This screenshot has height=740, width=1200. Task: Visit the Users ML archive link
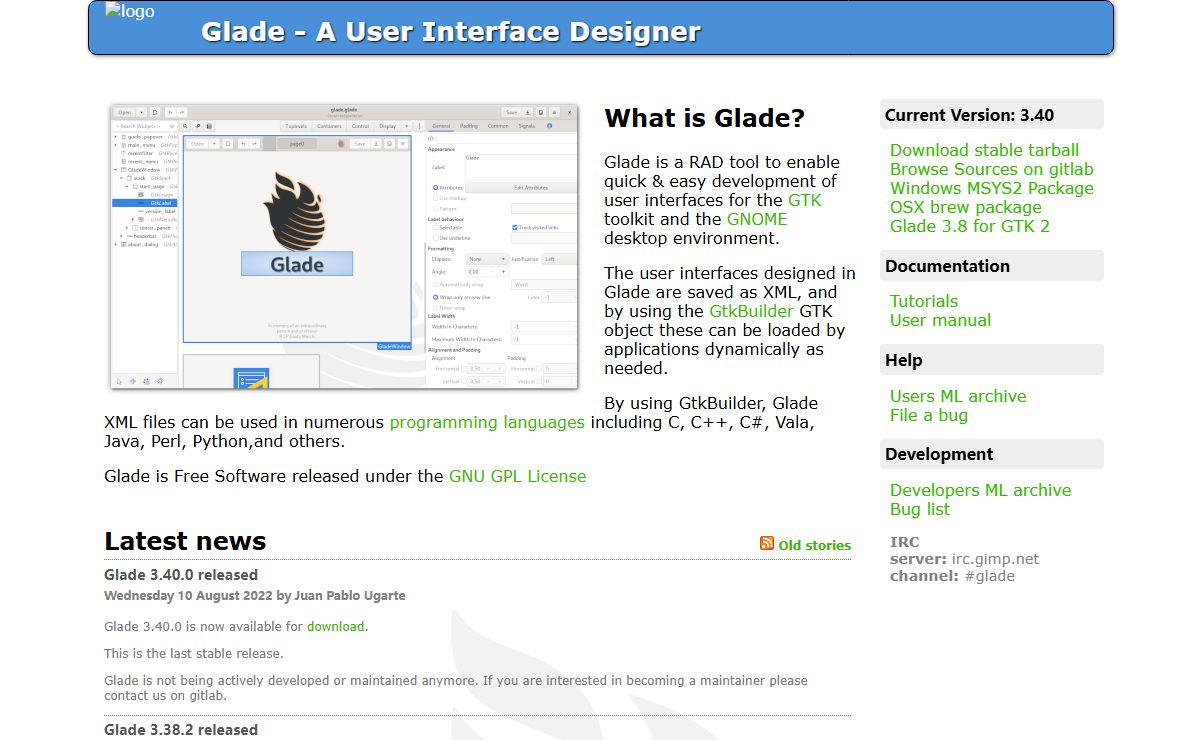pyautogui.click(x=958, y=396)
